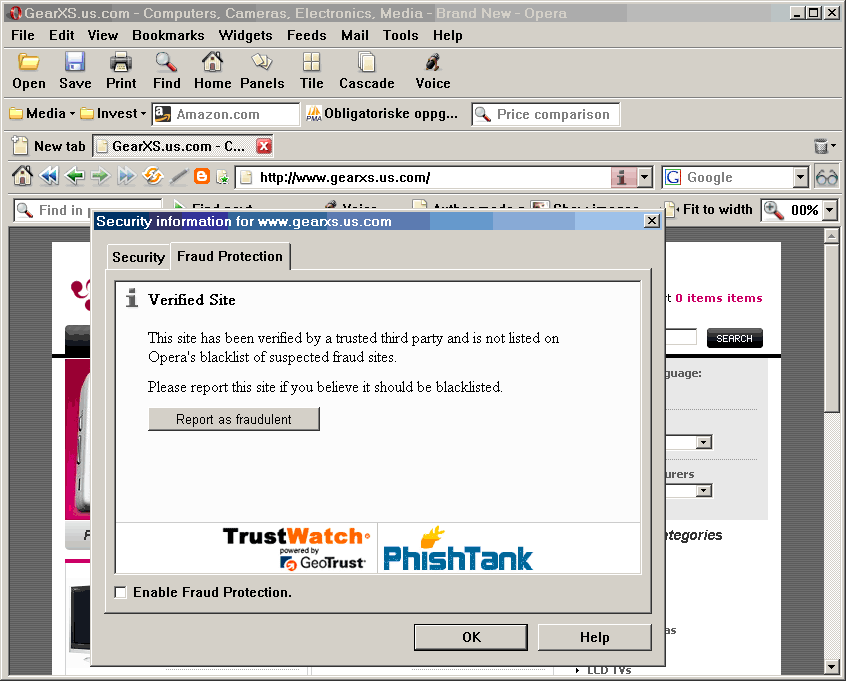This screenshot has width=846, height=681.
Task: Click the black SEARCH button on the page
Action: click(734, 338)
